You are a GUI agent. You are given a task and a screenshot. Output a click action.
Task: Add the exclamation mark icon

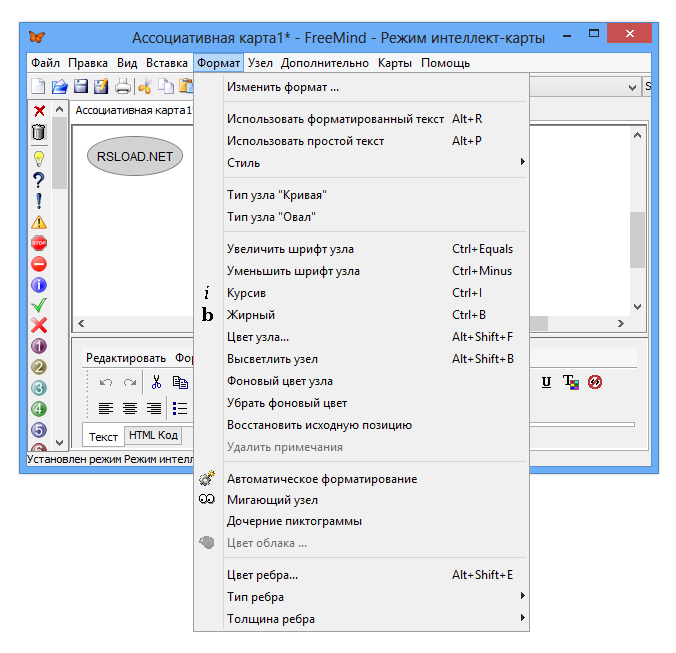[39, 201]
